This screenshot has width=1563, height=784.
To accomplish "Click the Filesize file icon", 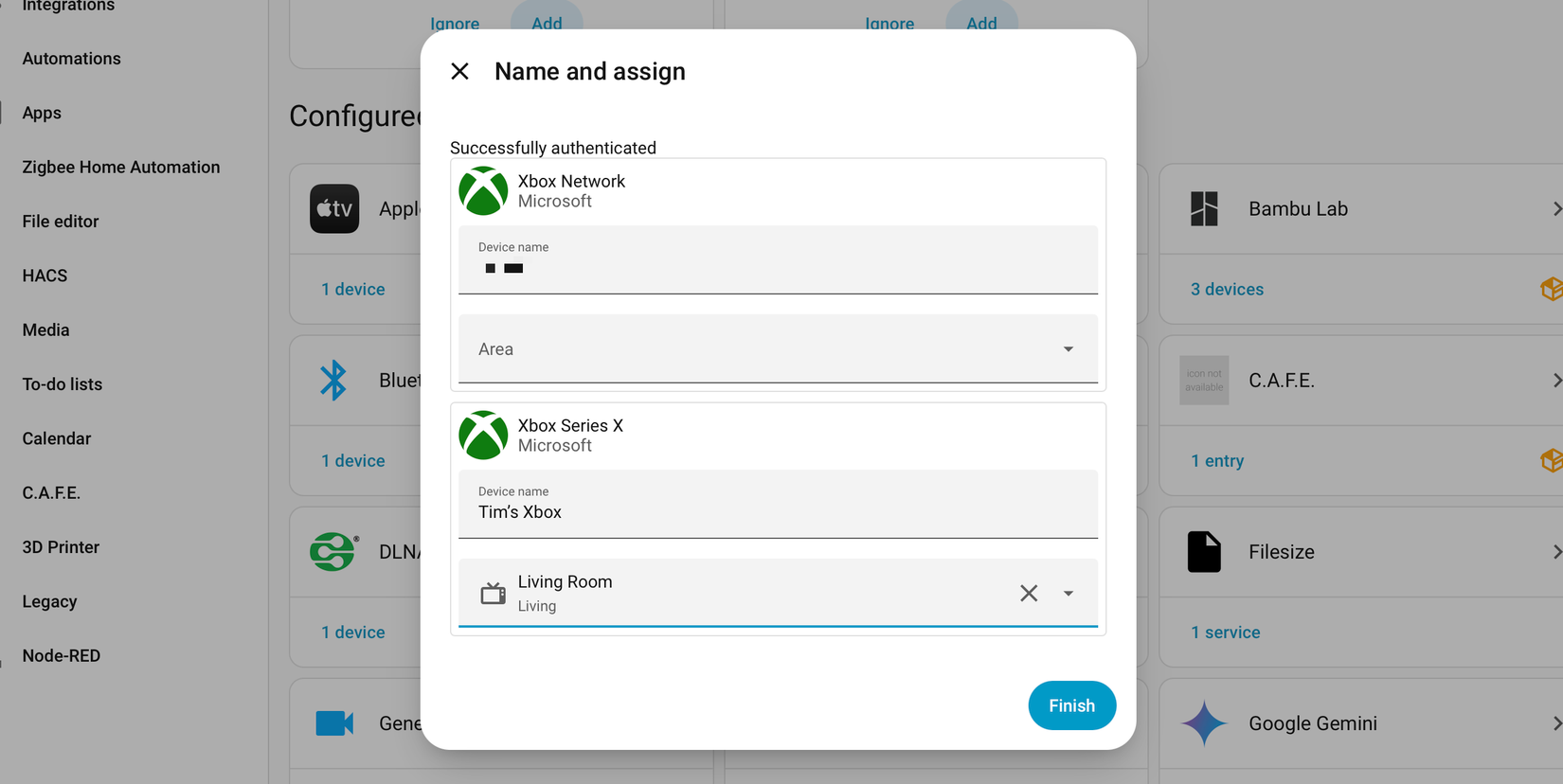I will 1204,552.
